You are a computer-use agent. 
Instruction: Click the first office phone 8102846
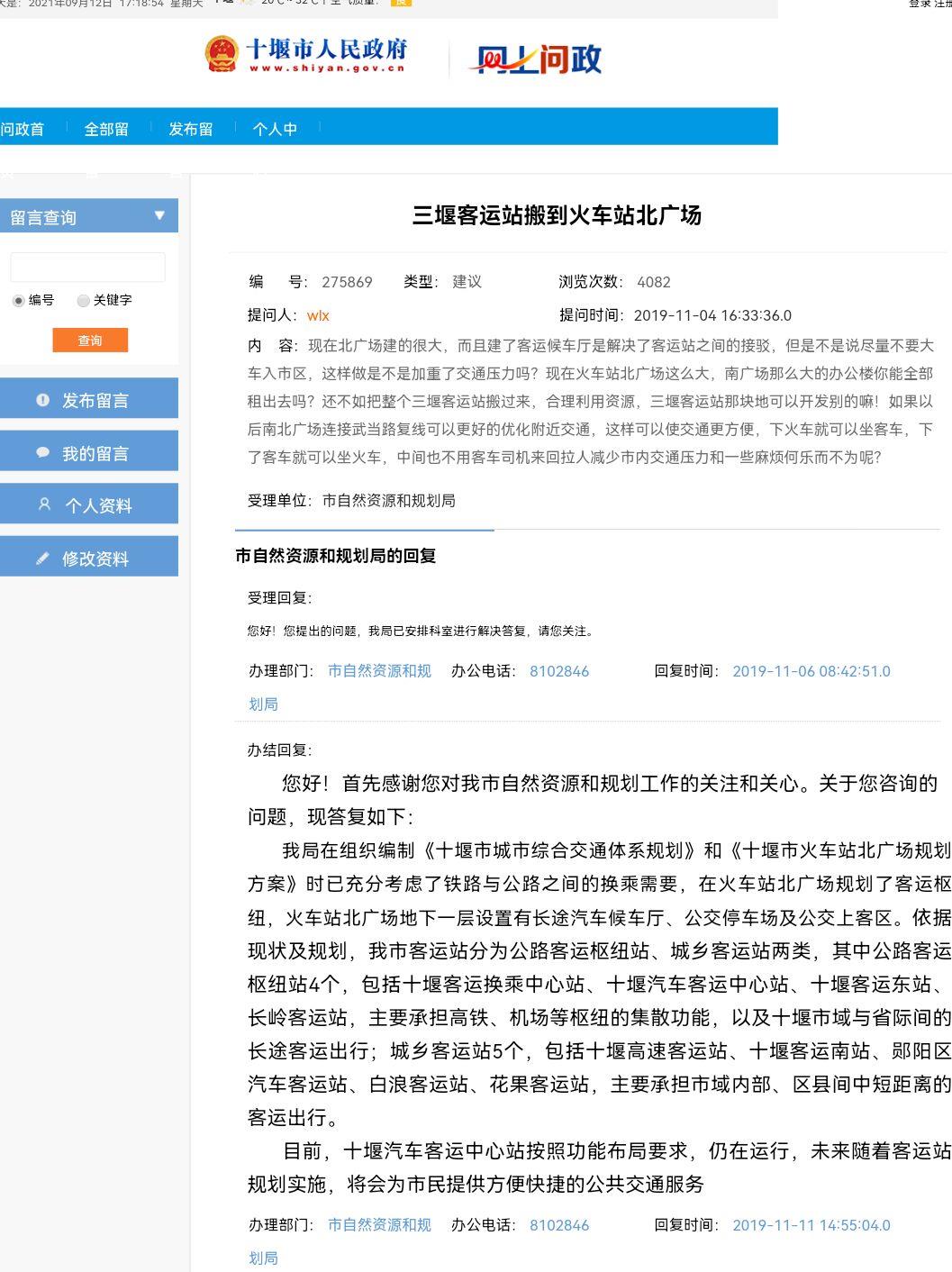tap(559, 671)
